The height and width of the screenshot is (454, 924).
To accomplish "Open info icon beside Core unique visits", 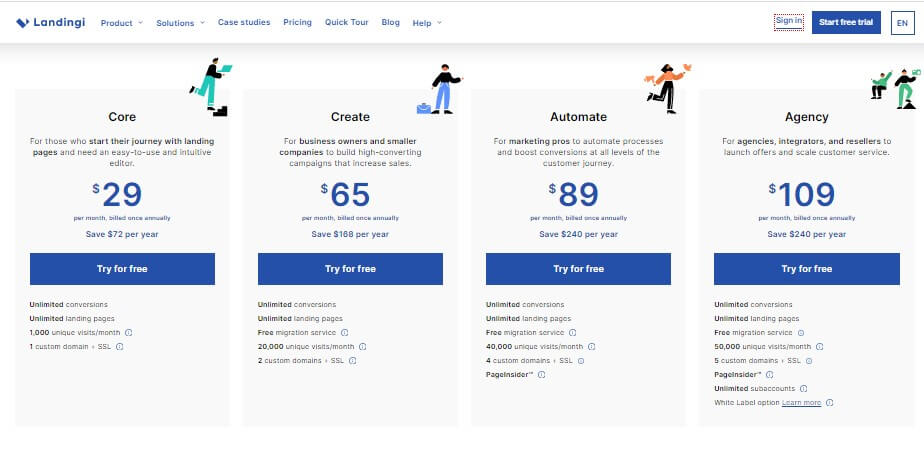I will 128,333.
